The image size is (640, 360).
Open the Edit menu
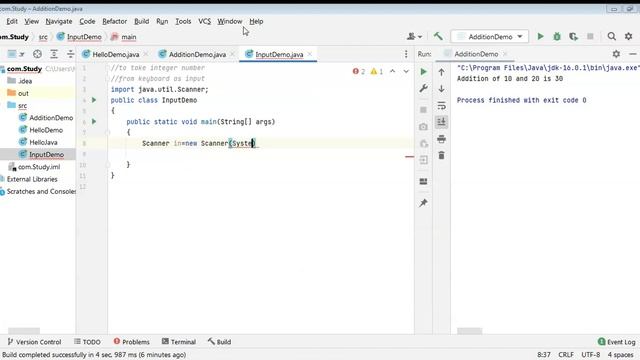(12, 21)
